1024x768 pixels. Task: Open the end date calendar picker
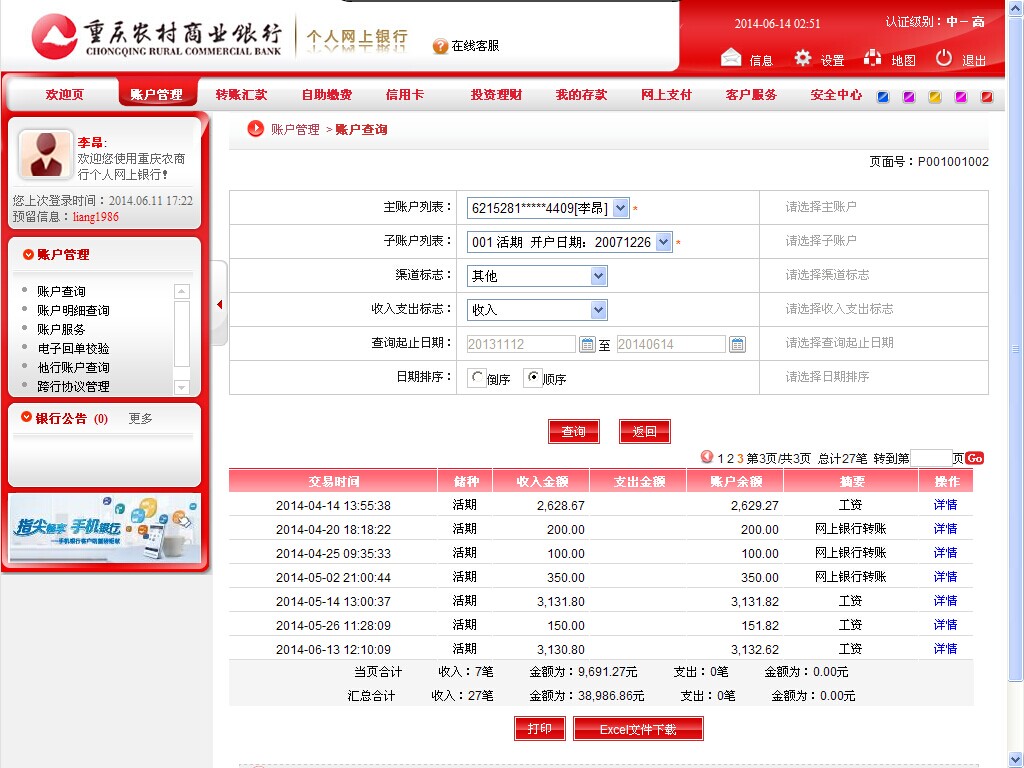pos(737,344)
